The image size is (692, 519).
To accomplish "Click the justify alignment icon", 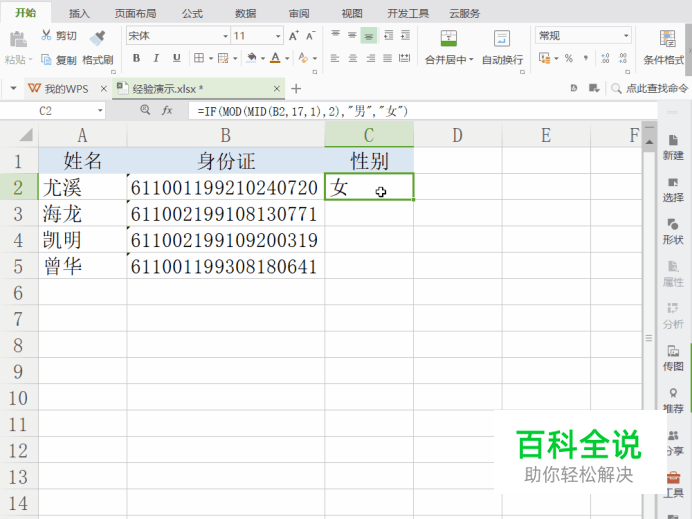I will tap(387, 58).
